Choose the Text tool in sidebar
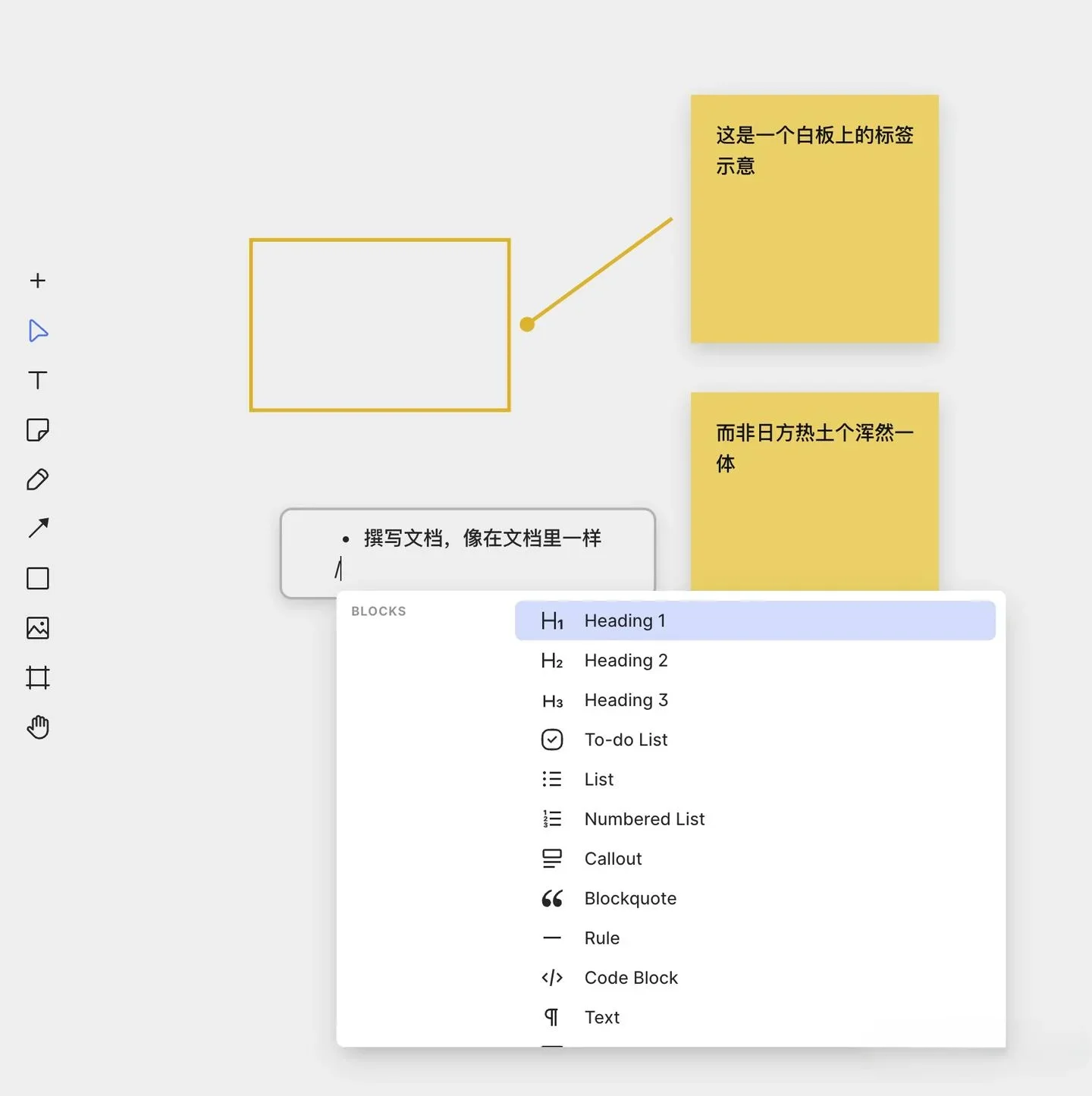 coord(38,380)
